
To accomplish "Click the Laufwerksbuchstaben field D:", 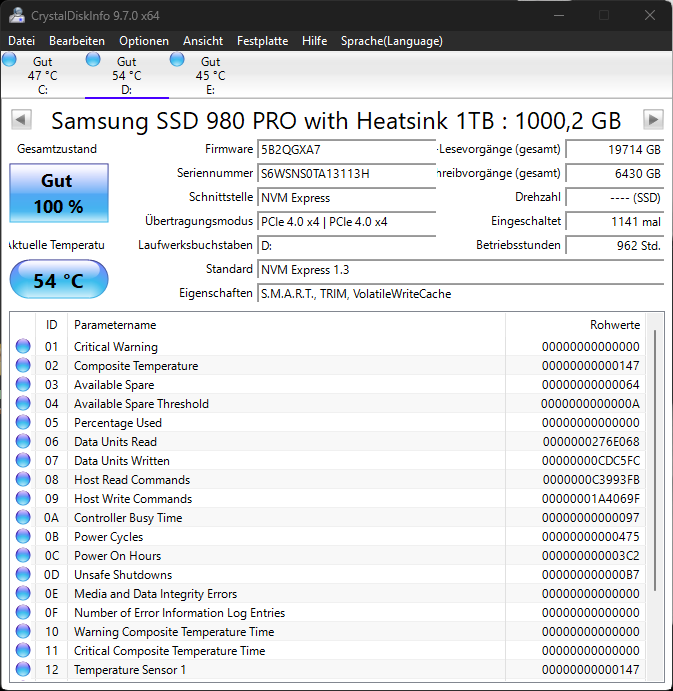I will (x=346, y=245).
